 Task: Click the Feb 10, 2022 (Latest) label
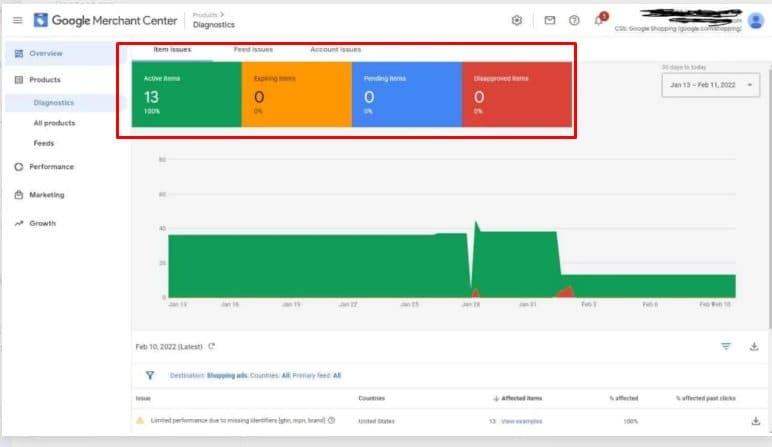169,347
